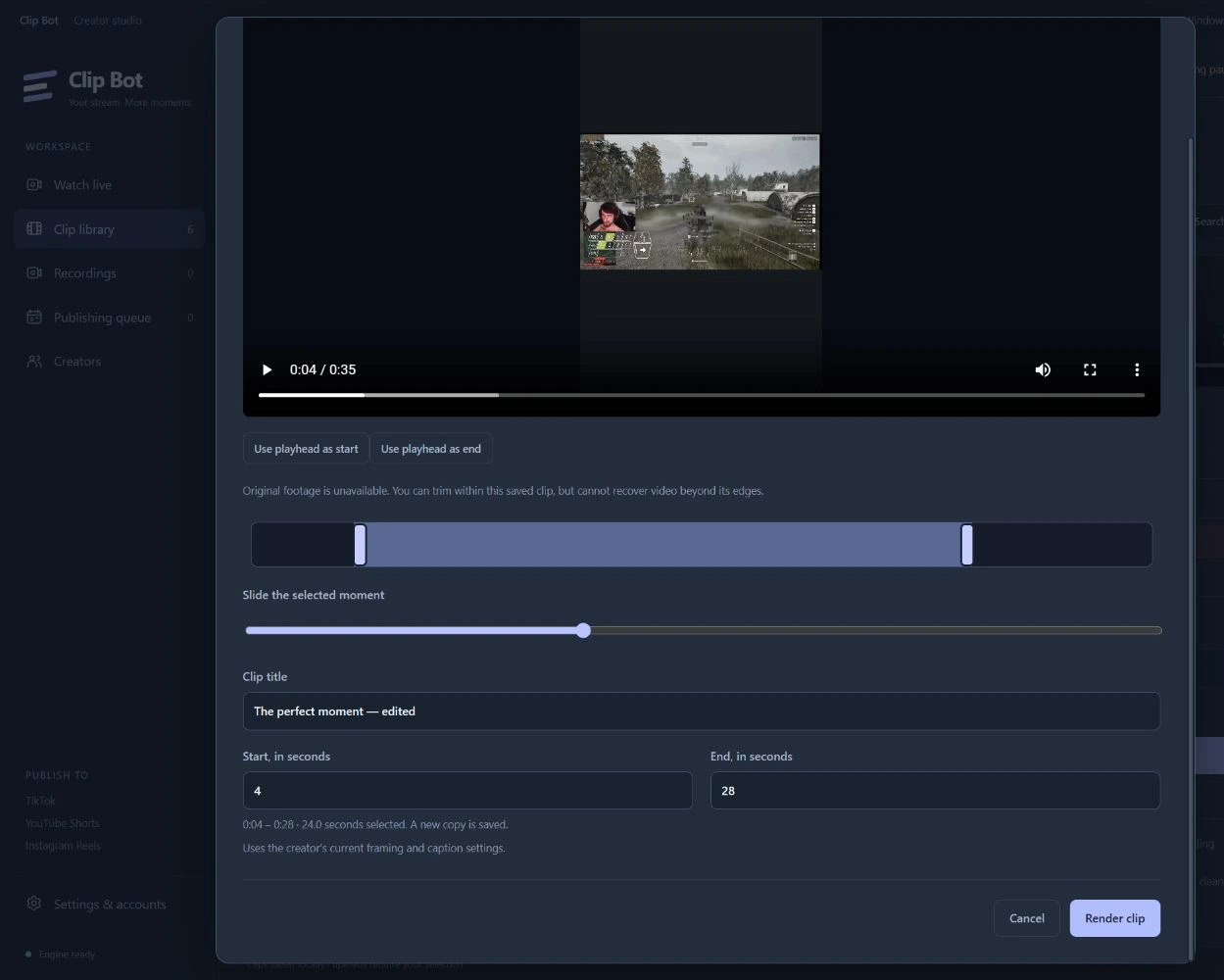Open video player more options menu
This screenshot has height=980, width=1224.
(1137, 369)
